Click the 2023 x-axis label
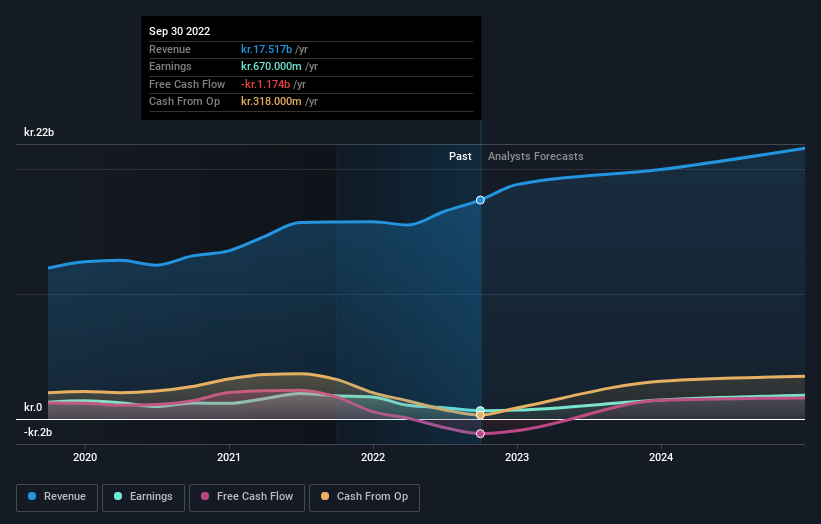 click(517, 457)
